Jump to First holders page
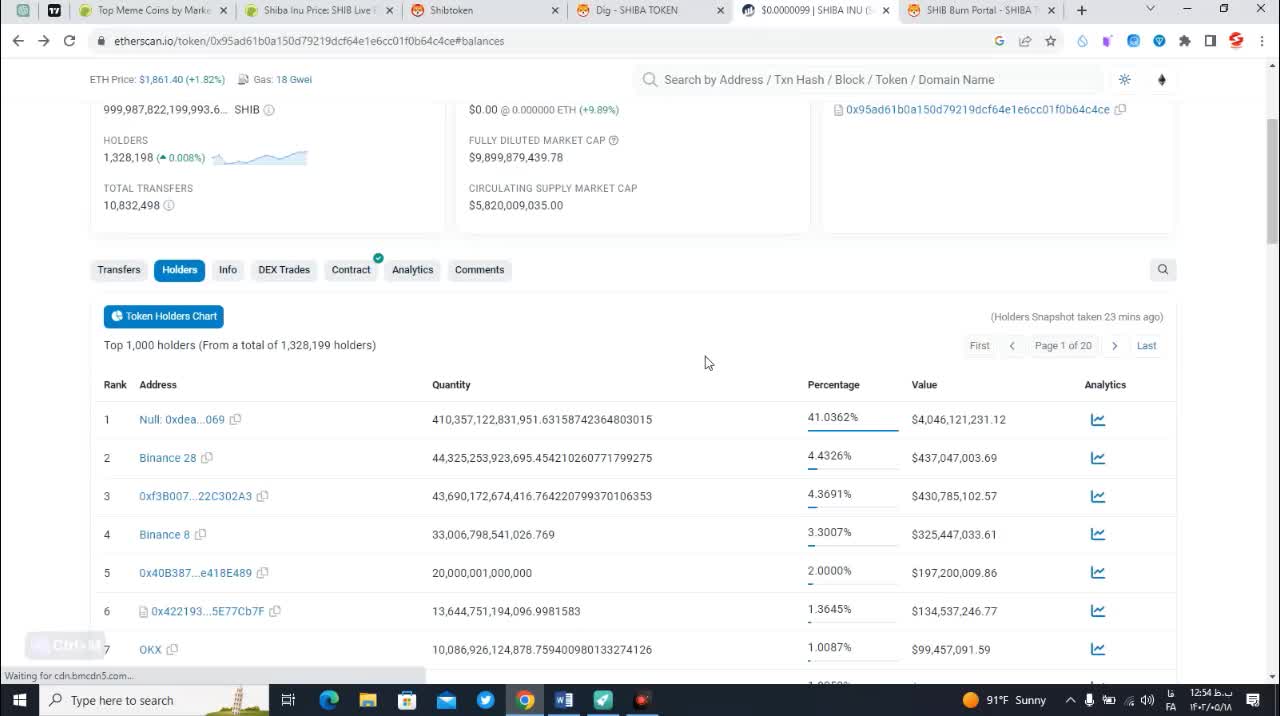Screen dimensions: 1280x716 pos(980,346)
